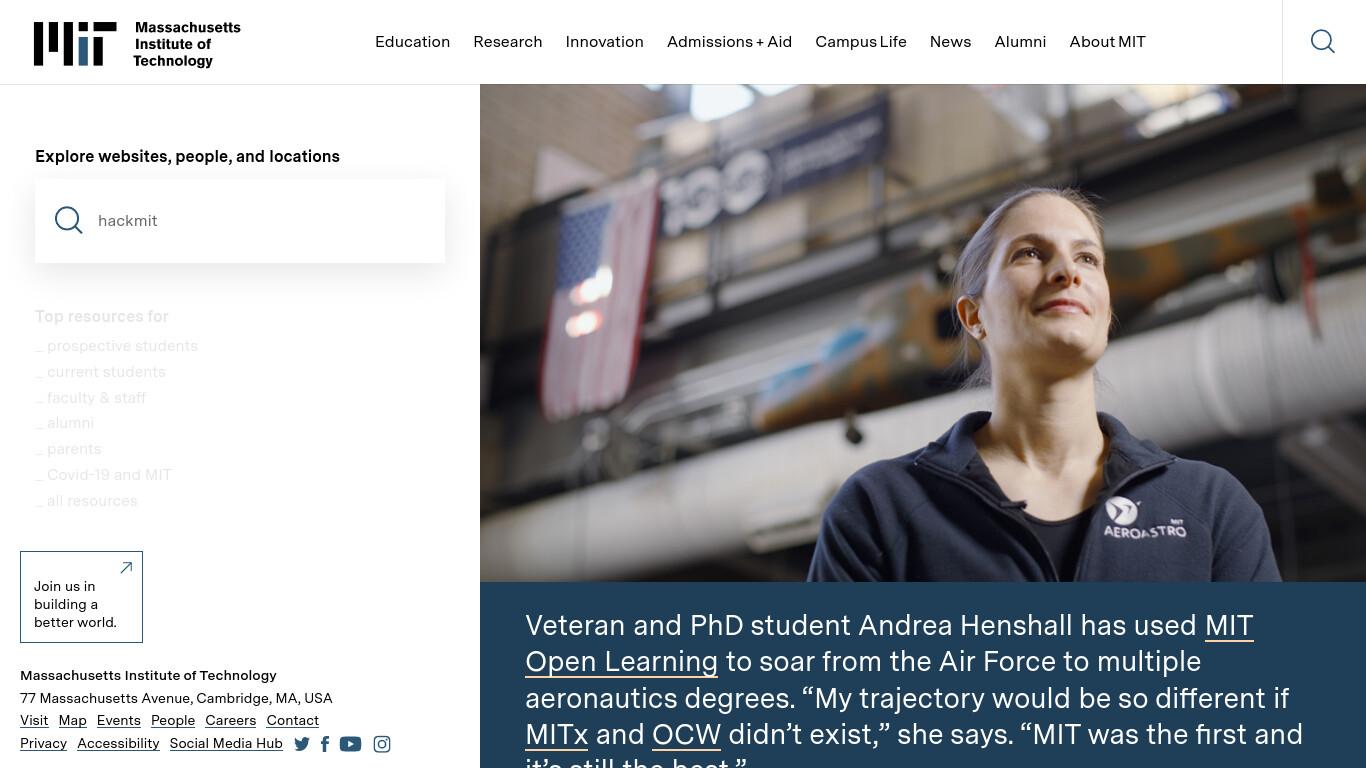1366x768 pixels.
Task: Click the MIT logo in the header
Action: [x=137, y=44]
